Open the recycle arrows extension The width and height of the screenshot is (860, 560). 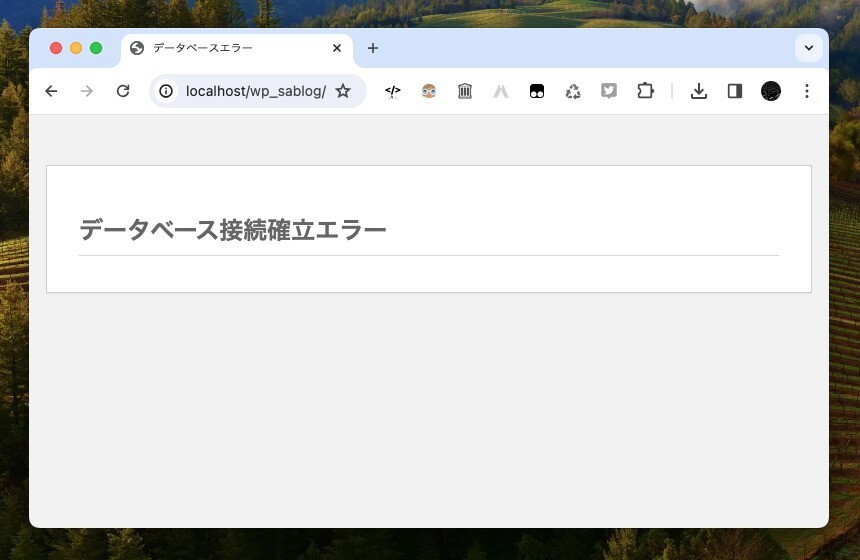tap(573, 91)
